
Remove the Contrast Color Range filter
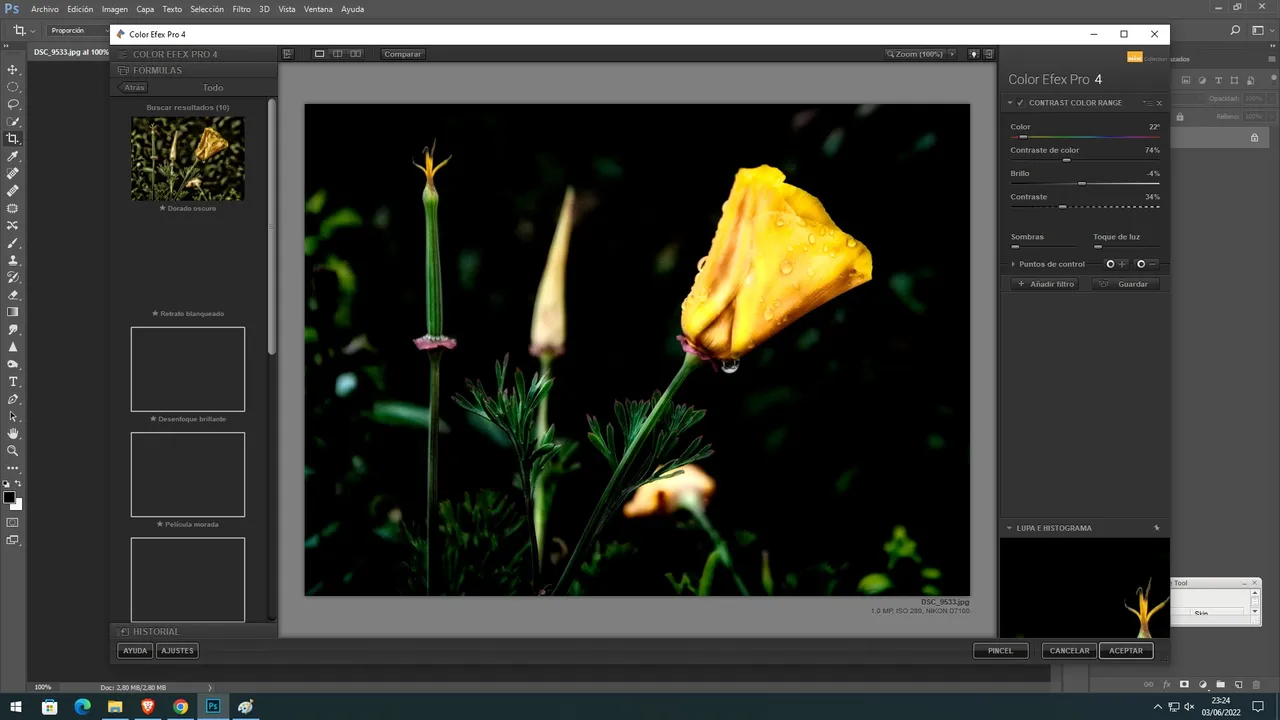pos(1159,103)
